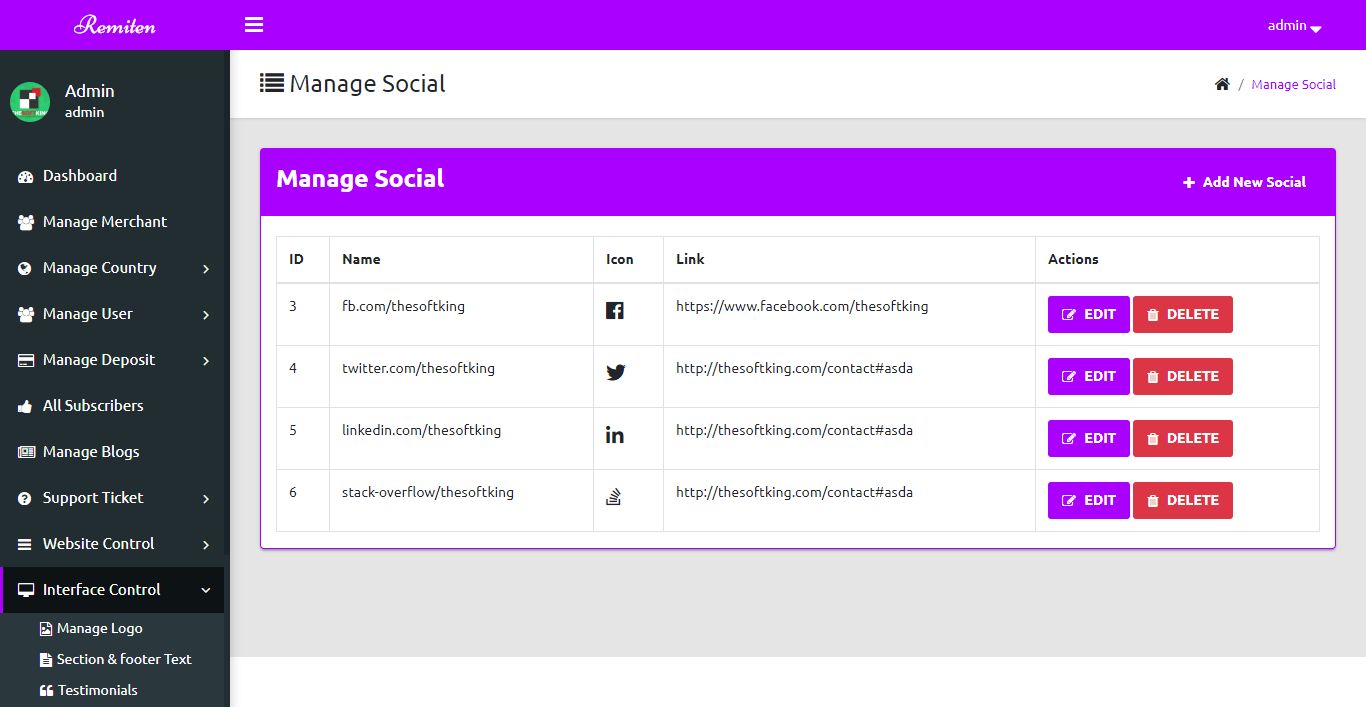Open Dashboard from the sidebar
1366x707 pixels.
click(x=80, y=176)
